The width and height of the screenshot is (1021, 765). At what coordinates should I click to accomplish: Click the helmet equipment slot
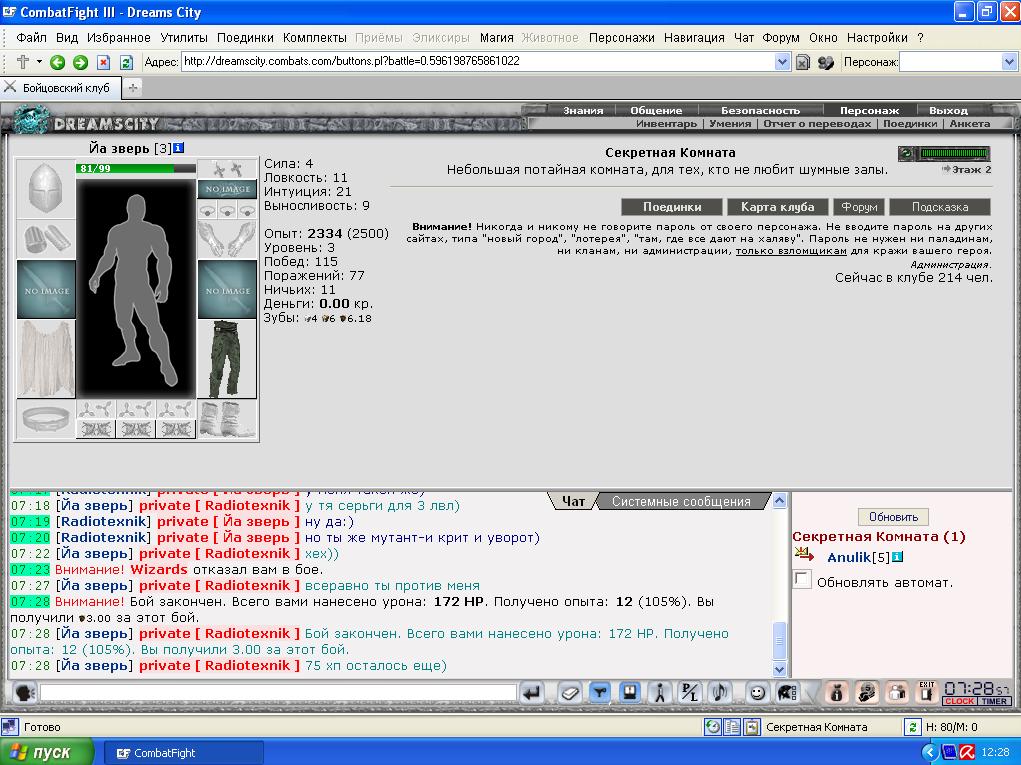(46, 189)
